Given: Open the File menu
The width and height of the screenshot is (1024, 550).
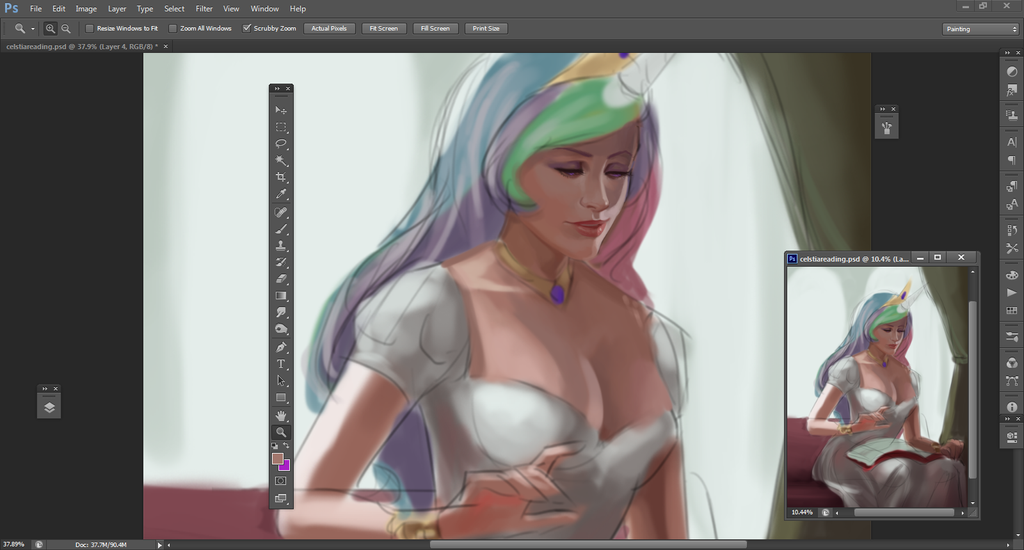Looking at the screenshot, I should click(35, 8).
